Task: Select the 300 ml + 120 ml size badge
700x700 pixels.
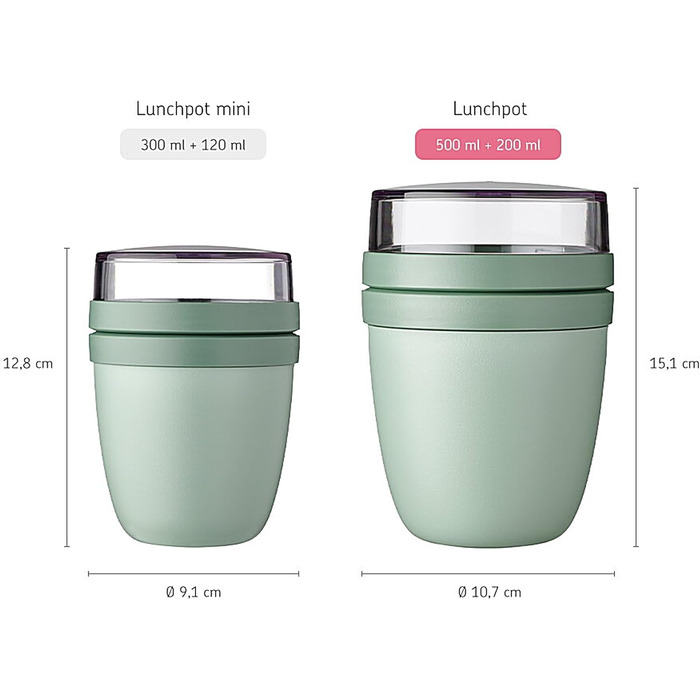Action: click(x=193, y=144)
